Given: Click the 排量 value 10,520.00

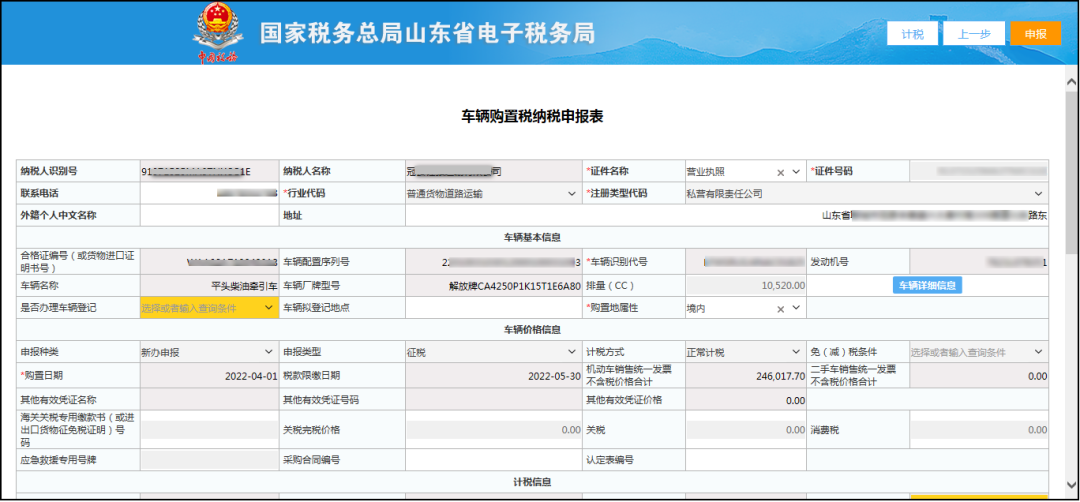Looking at the screenshot, I should [x=745, y=285].
